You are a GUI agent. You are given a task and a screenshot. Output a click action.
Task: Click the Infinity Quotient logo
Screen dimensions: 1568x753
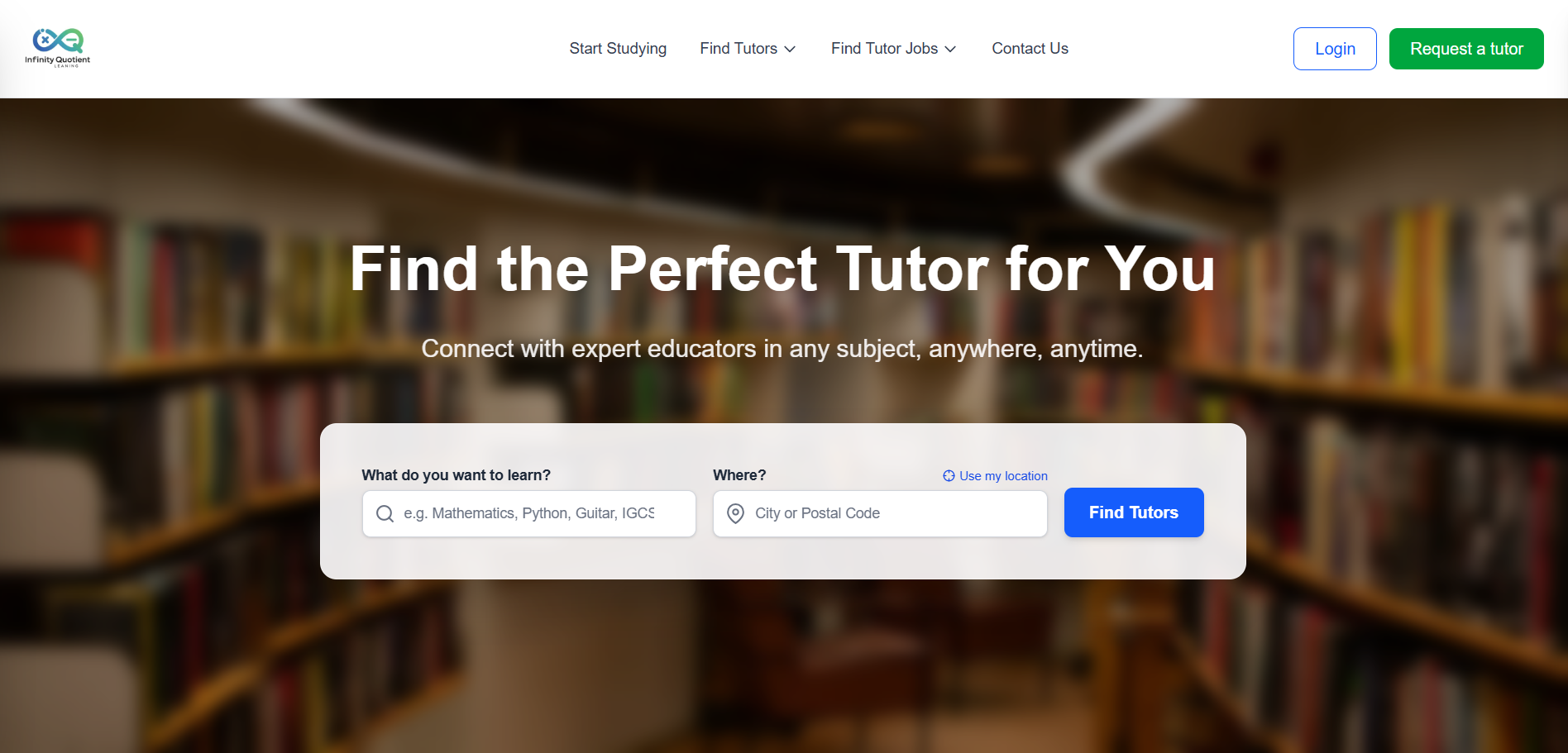[x=58, y=48]
